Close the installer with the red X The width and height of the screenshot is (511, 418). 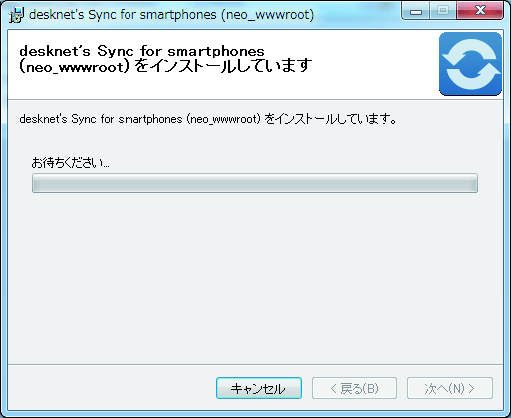[480, 11]
